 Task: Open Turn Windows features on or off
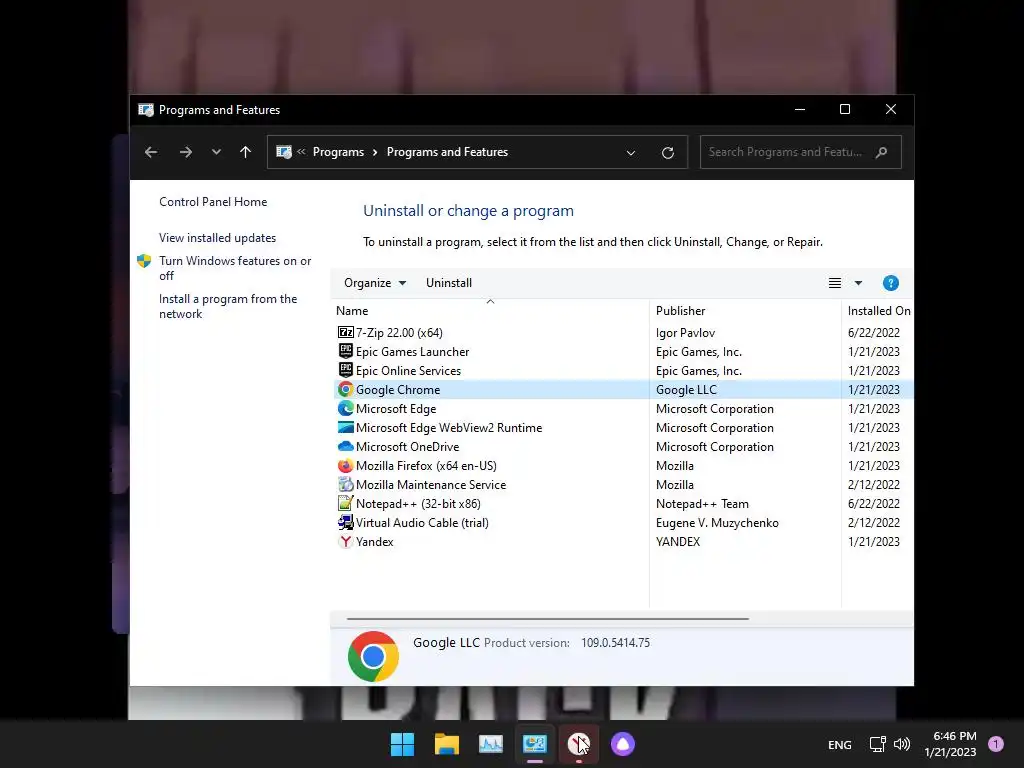(235, 268)
